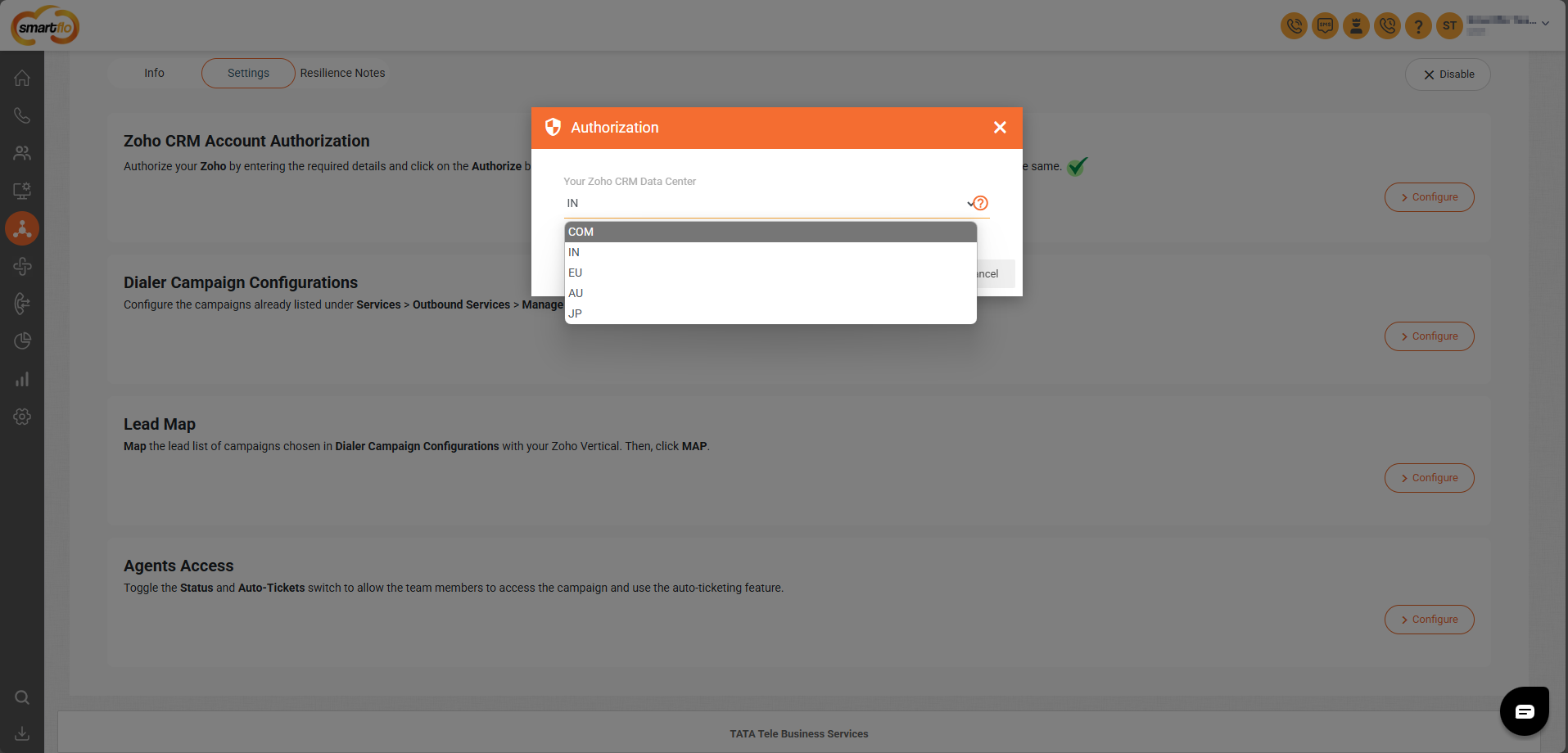Click the data center help question icon

[x=981, y=203]
